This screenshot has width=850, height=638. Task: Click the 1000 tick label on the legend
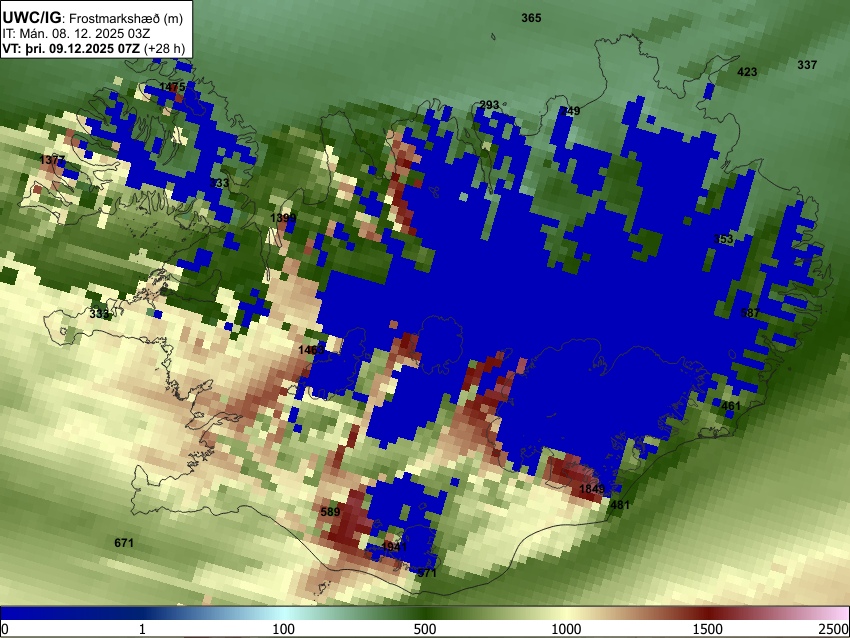(566, 629)
